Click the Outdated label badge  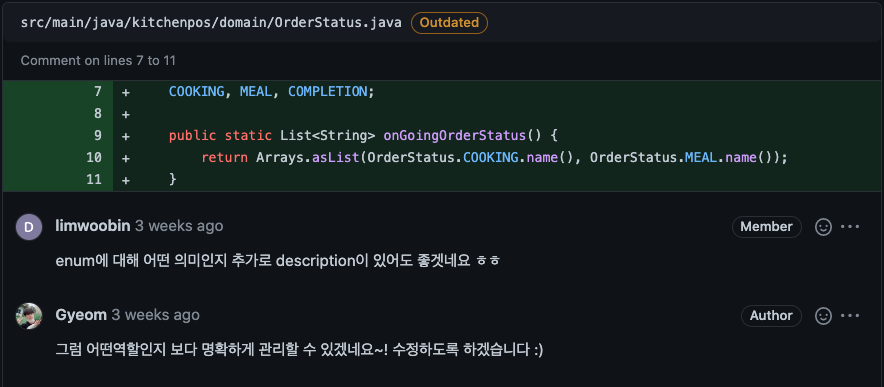pos(449,23)
